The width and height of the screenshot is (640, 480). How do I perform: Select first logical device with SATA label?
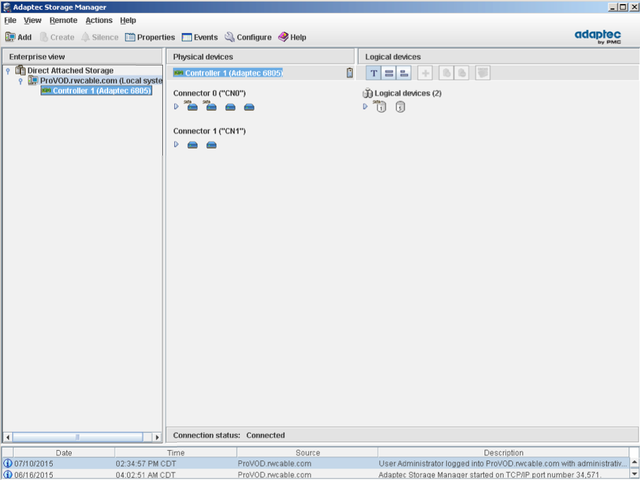[x=380, y=106]
